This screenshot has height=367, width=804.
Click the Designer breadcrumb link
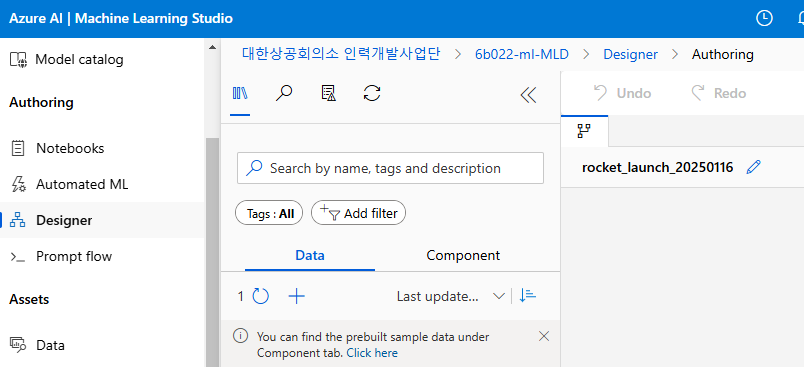click(x=630, y=54)
